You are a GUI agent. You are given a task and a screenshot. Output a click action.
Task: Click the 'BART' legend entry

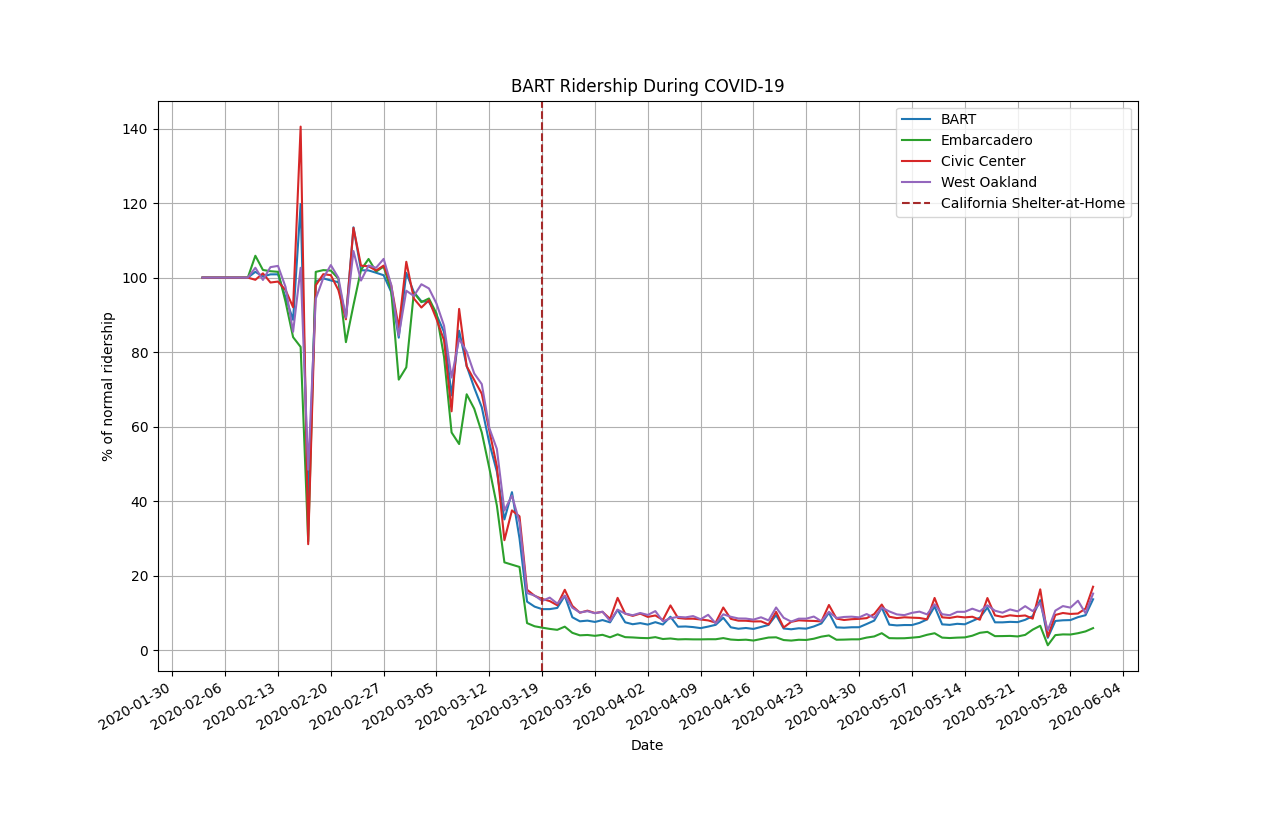pyautogui.click(x=958, y=119)
